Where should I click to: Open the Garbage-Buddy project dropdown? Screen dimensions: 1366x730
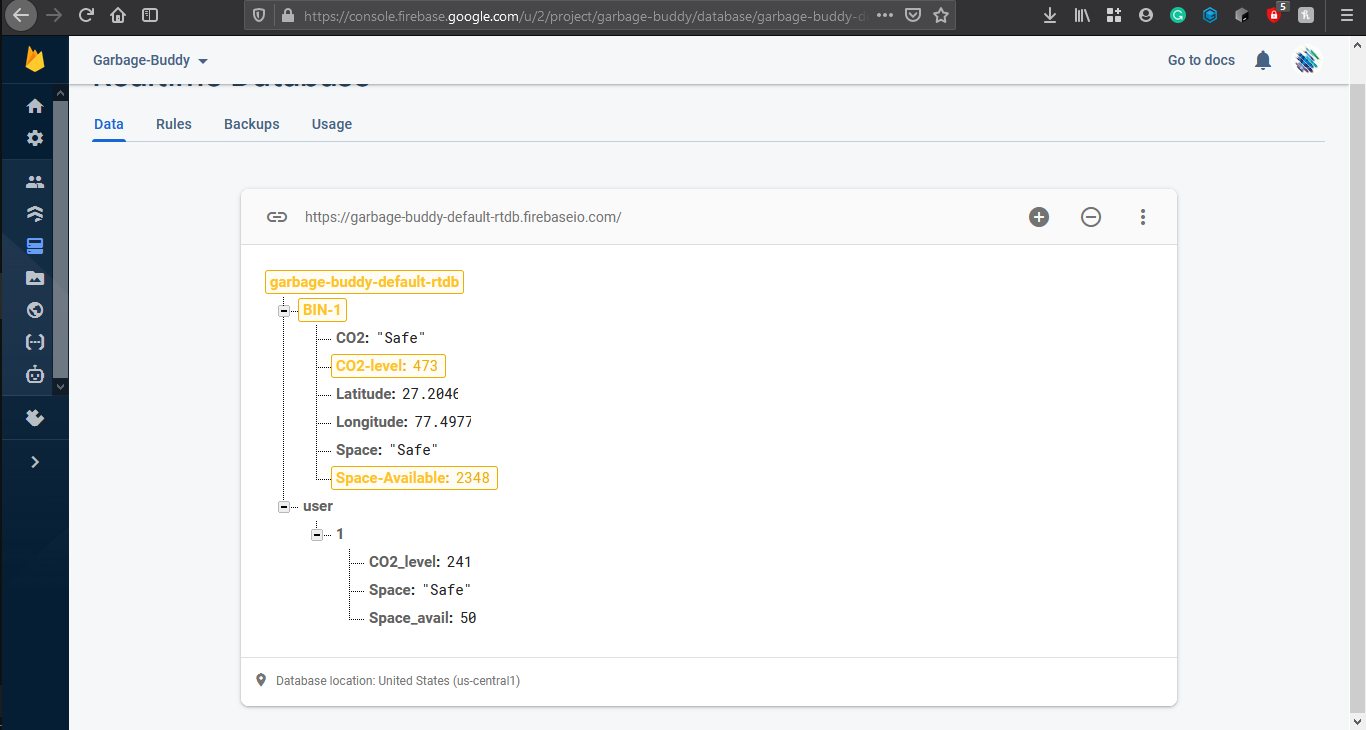(x=150, y=60)
